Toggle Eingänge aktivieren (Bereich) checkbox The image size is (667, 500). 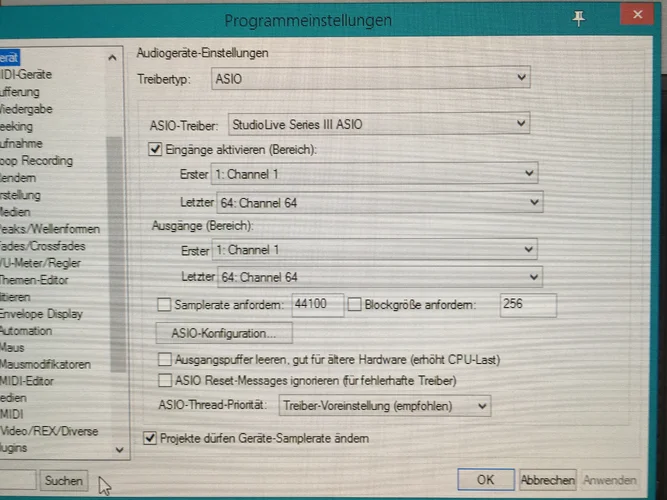coord(155,149)
